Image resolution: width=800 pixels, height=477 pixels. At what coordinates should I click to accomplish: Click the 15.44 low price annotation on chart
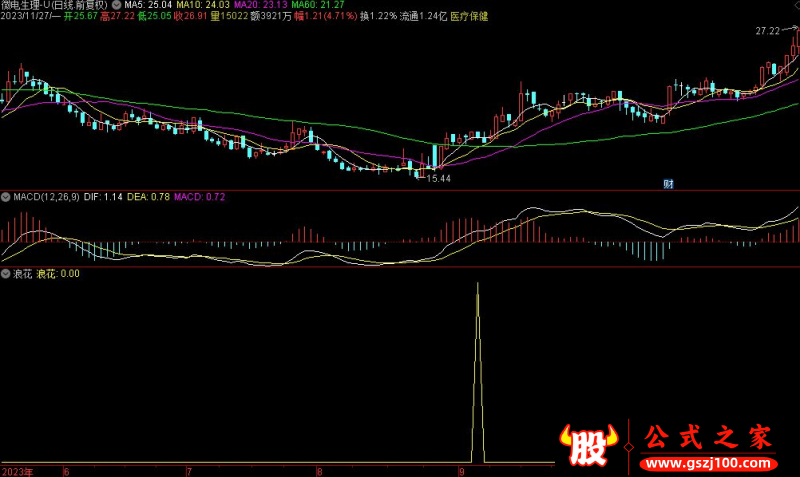tap(439, 179)
